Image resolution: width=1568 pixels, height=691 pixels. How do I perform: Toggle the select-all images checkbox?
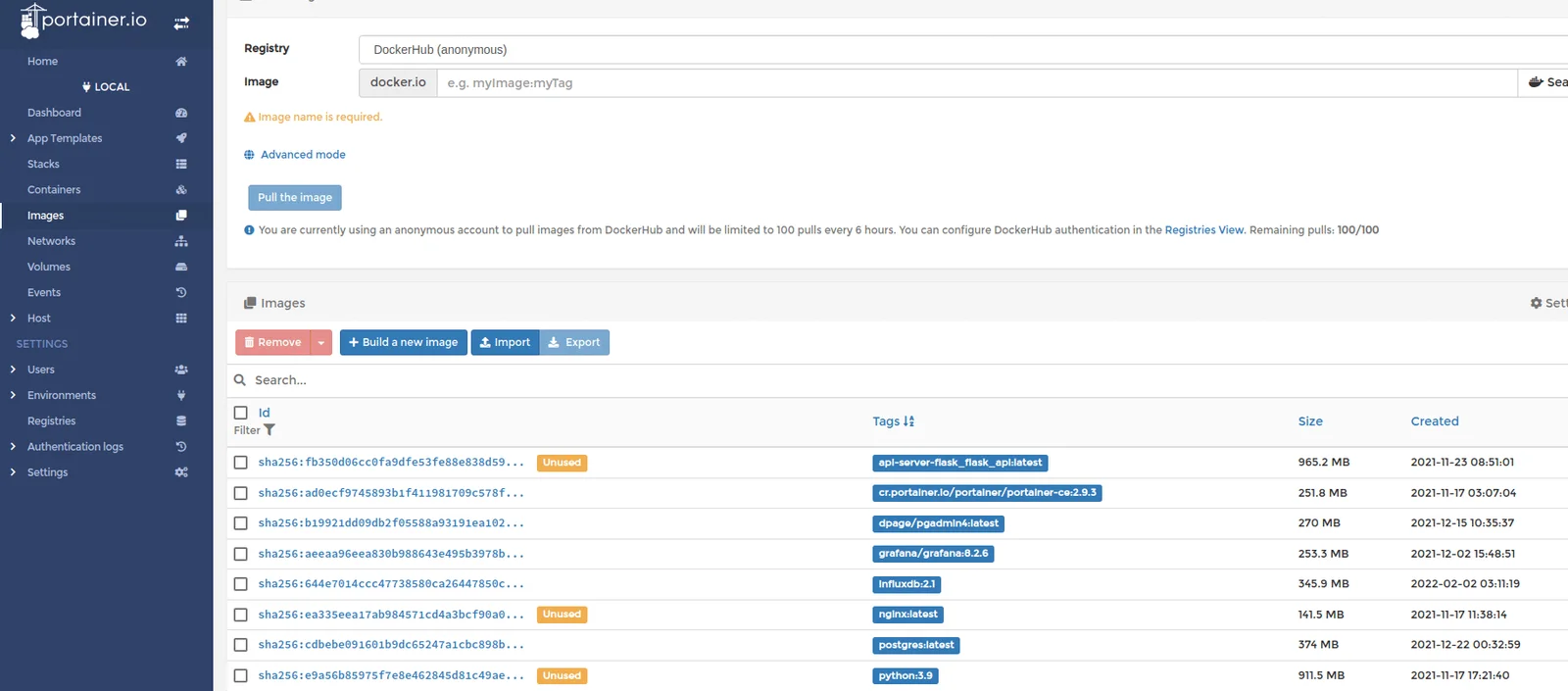pos(241,413)
